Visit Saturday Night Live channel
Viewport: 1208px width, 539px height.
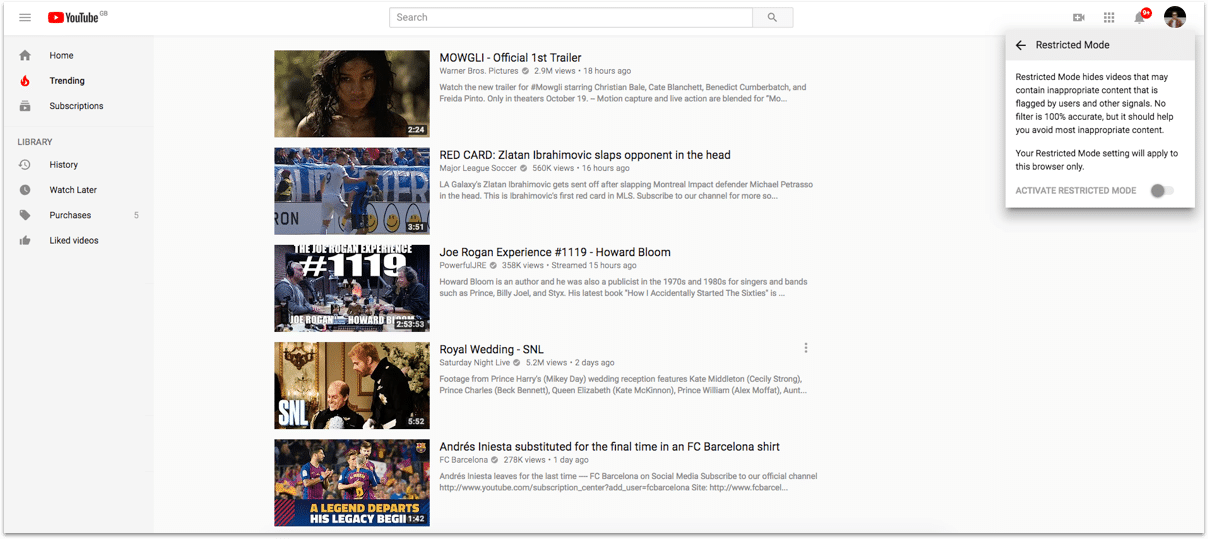[x=475, y=362]
